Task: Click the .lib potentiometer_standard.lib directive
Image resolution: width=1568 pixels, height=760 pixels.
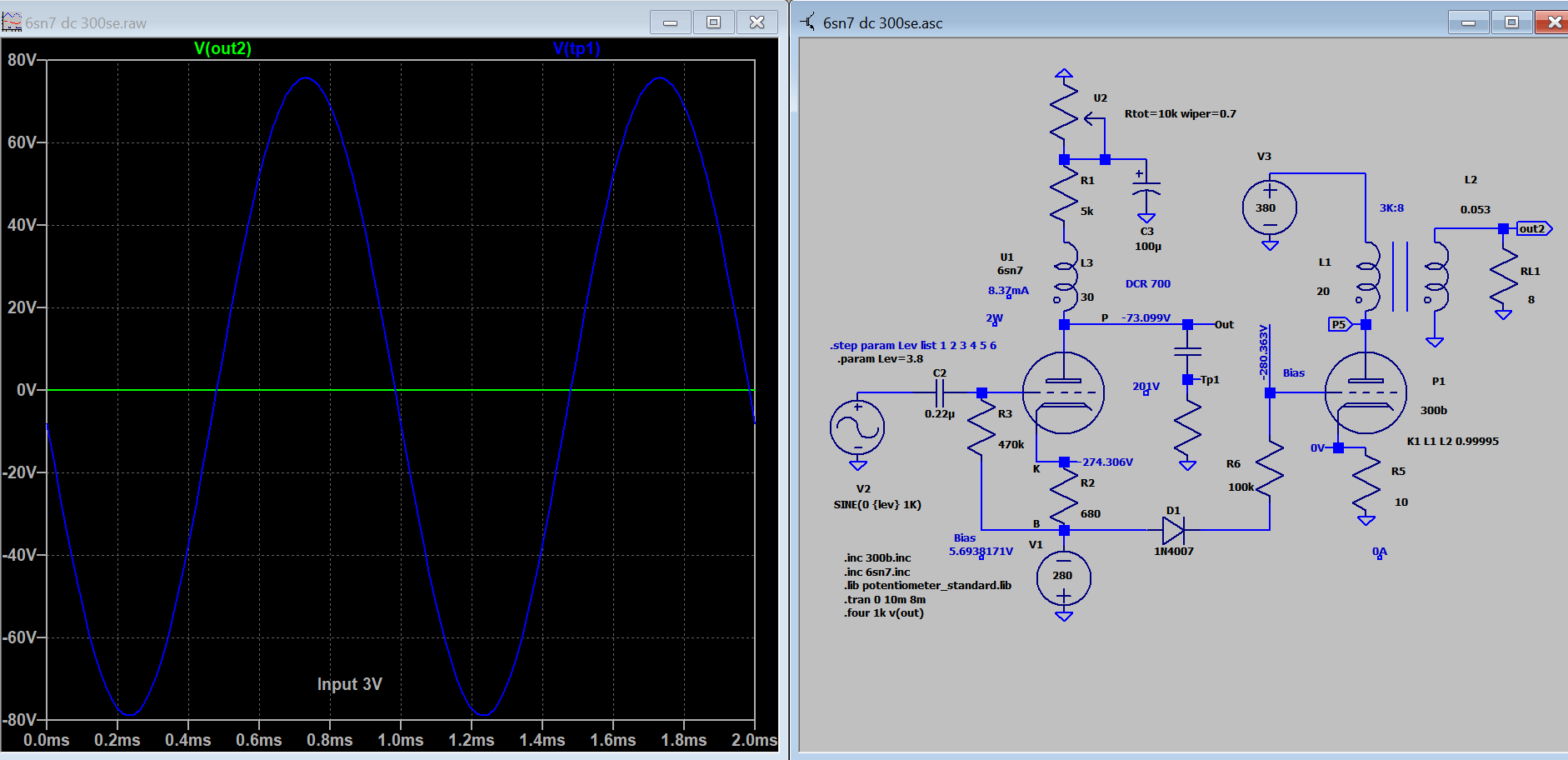Action: [928, 585]
